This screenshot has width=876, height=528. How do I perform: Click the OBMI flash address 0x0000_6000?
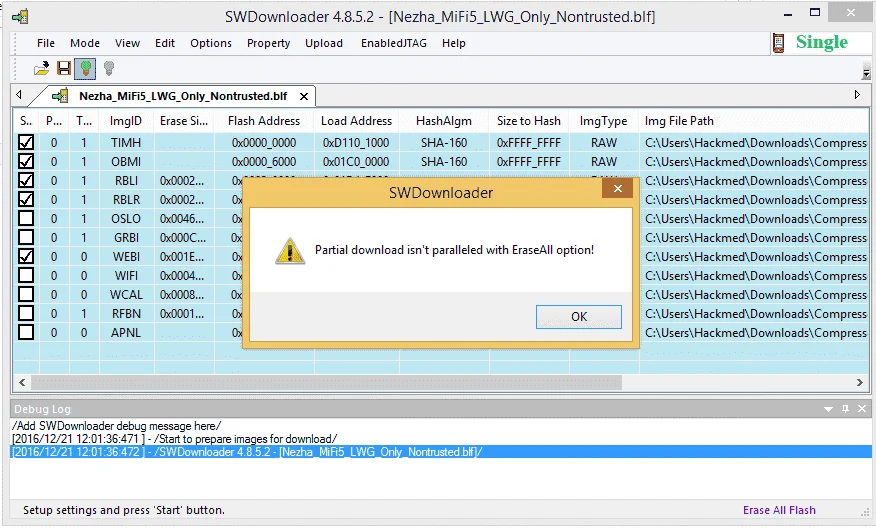(x=264, y=161)
